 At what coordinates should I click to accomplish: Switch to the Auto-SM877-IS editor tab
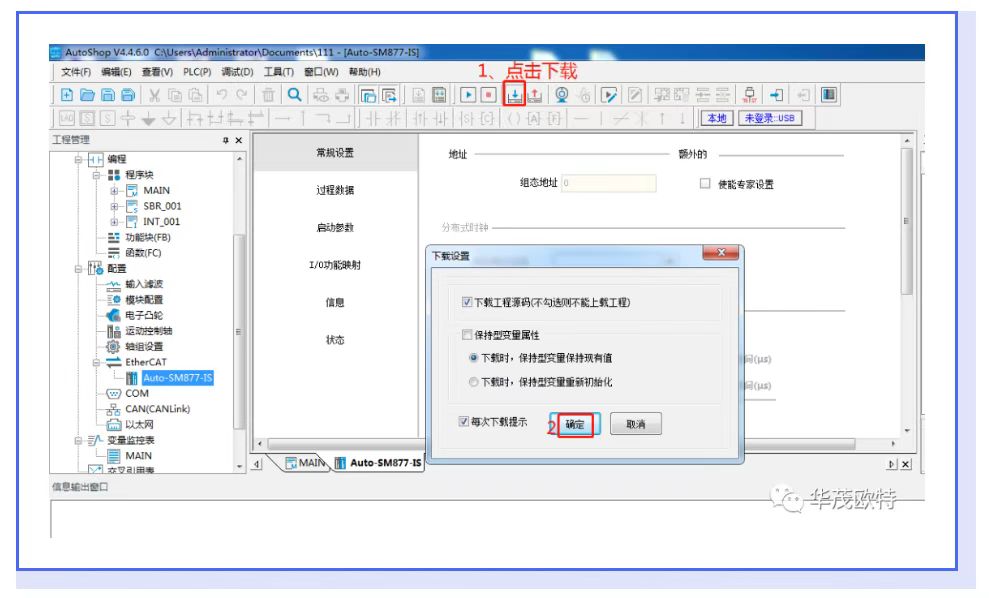click(378, 463)
